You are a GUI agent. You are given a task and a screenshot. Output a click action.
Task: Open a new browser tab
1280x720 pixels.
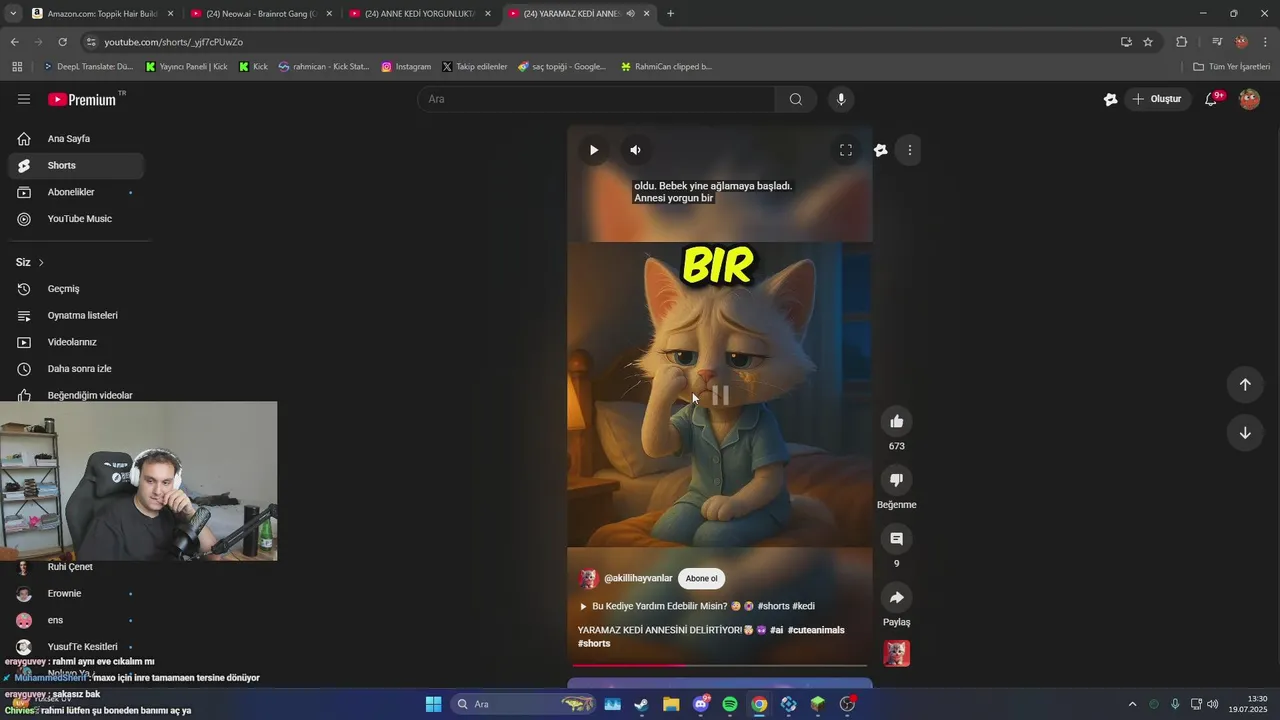670,14
